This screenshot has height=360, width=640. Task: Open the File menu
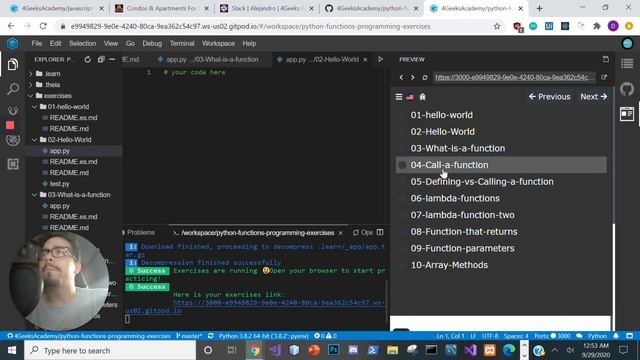36,43
